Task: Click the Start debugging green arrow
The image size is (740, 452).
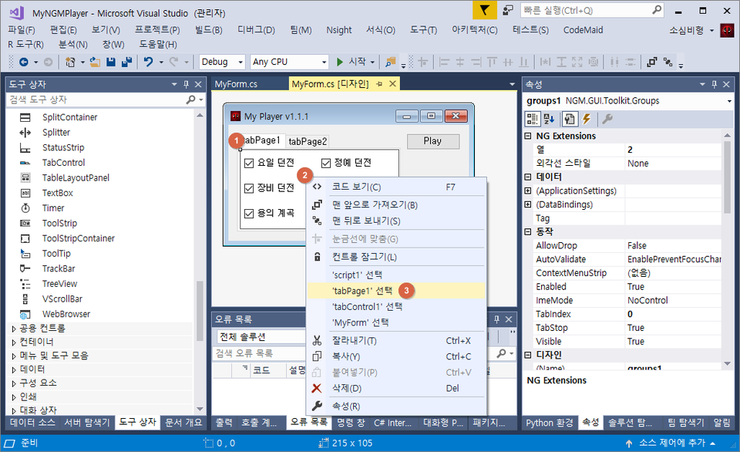Action: (339, 62)
